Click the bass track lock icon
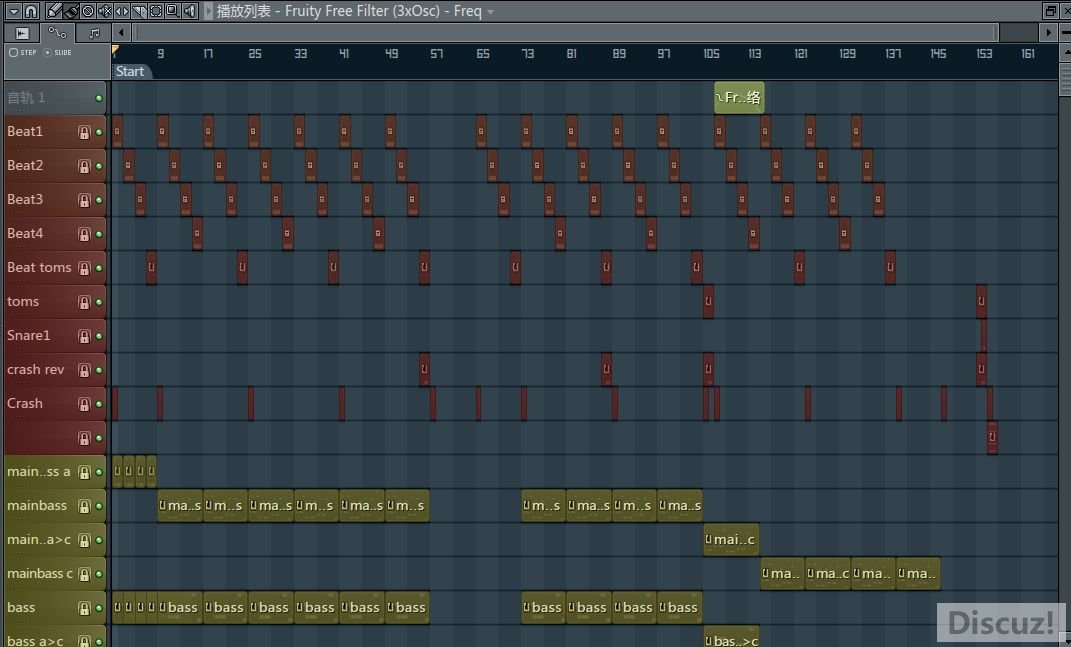 tap(84, 609)
